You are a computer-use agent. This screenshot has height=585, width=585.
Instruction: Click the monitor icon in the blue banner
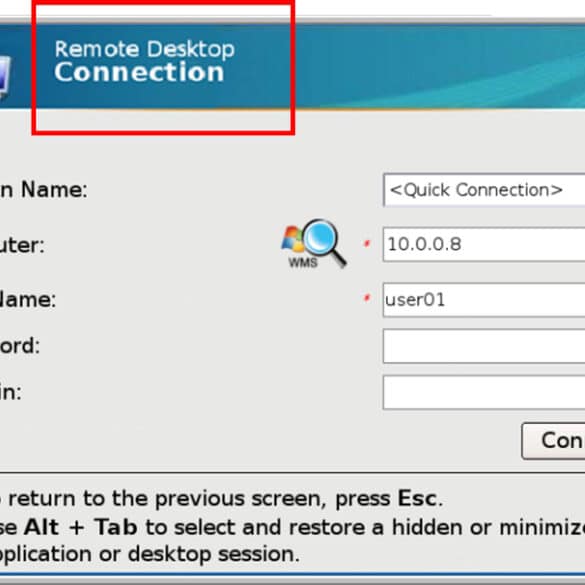(x=4, y=77)
